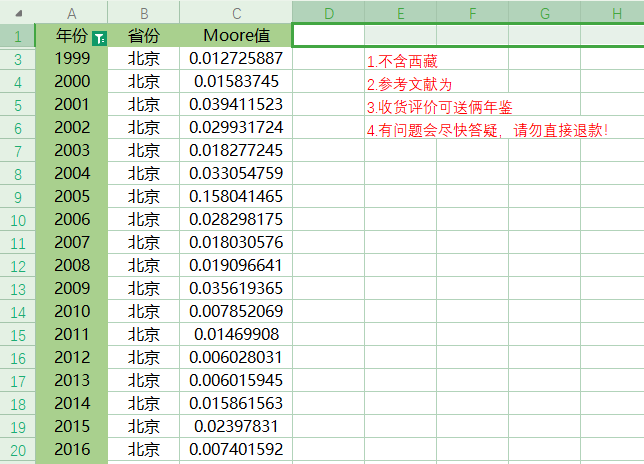Click the note '3.收货评价可送俩年鉴'

coord(439,108)
